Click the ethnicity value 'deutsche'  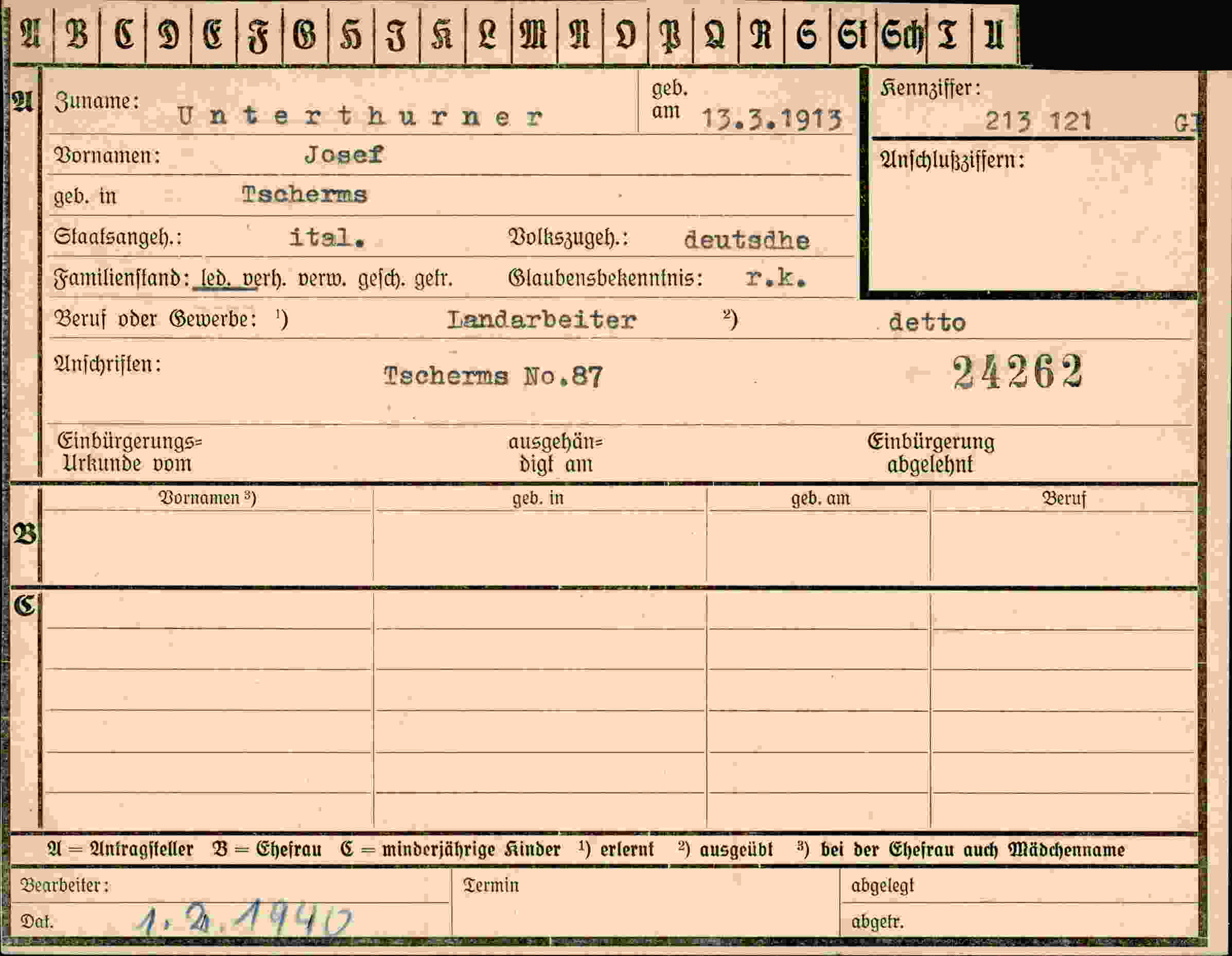point(746,240)
